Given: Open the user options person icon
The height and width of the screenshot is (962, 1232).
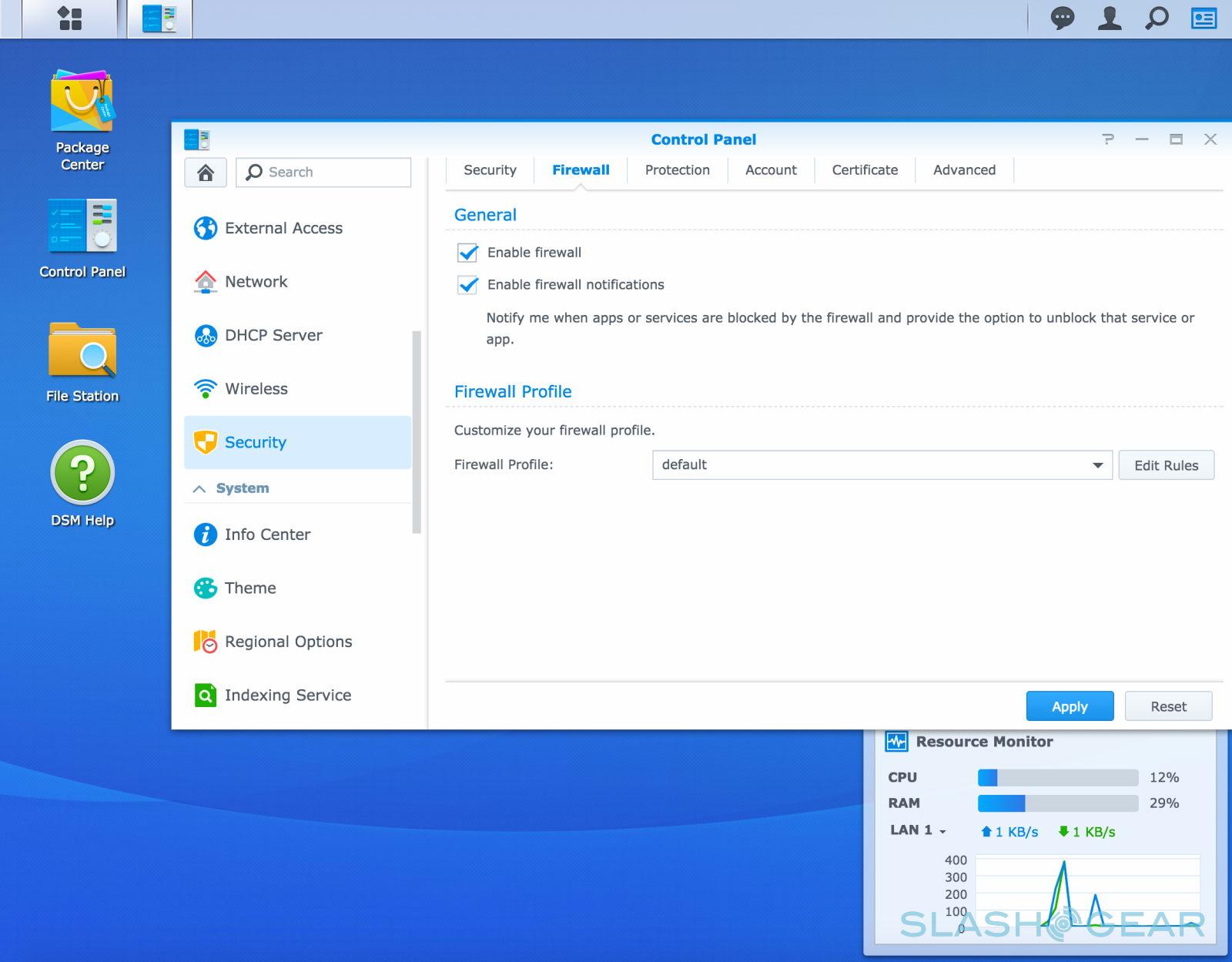Looking at the screenshot, I should tap(1109, 18).
